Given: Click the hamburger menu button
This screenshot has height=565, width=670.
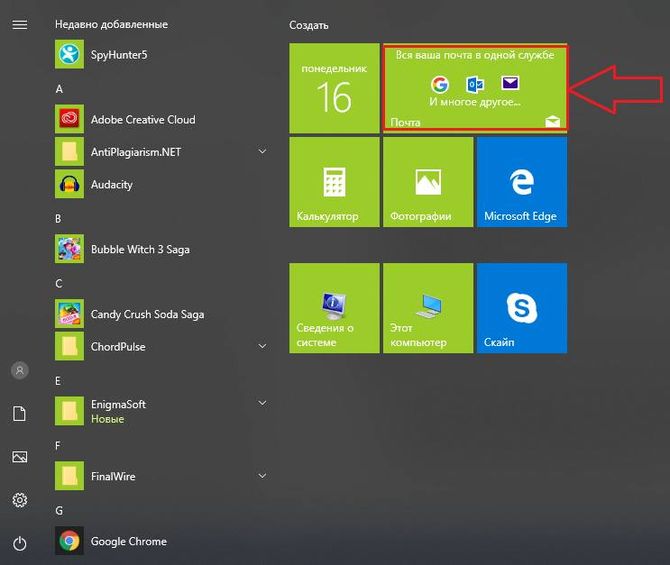Looking at the screenshot, I should point(19,24).
